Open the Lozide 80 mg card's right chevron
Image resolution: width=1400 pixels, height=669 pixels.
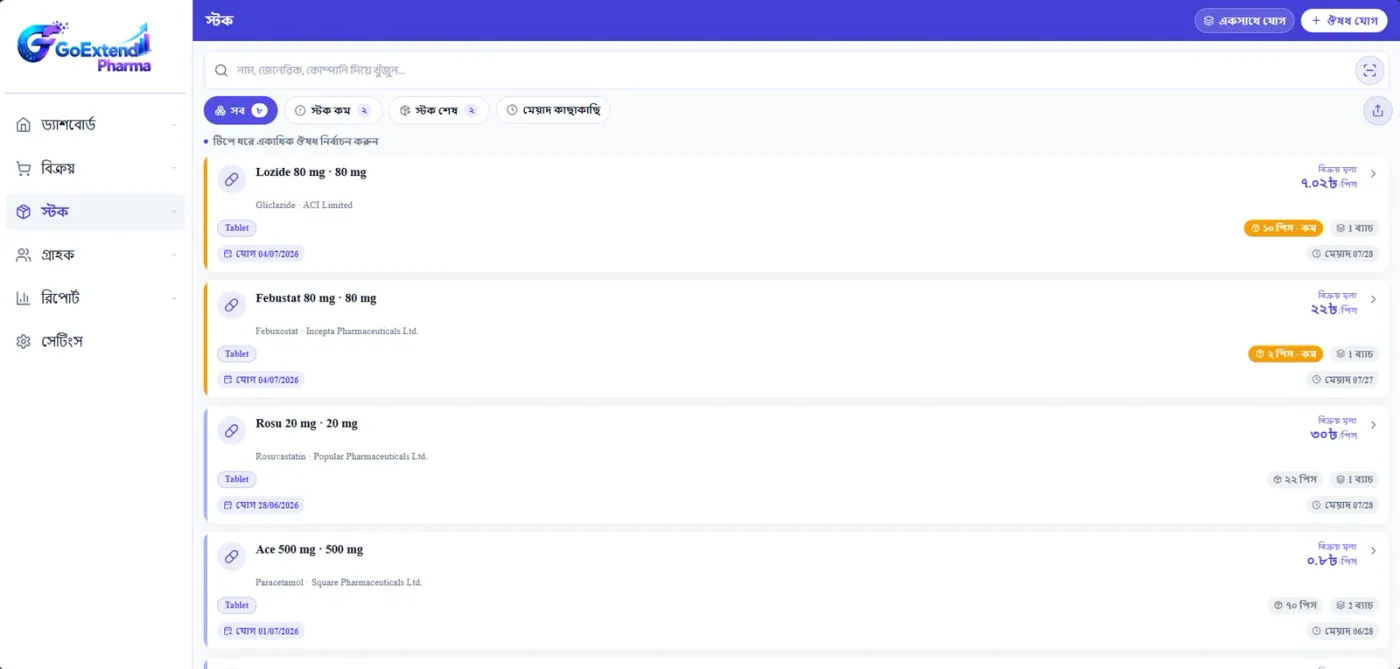tap(1373, 174)
